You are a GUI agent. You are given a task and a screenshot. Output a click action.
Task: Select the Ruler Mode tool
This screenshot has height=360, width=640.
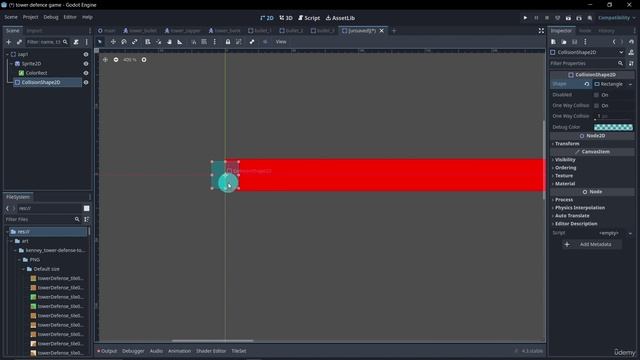pyautogui.click(x=180, y=42)
